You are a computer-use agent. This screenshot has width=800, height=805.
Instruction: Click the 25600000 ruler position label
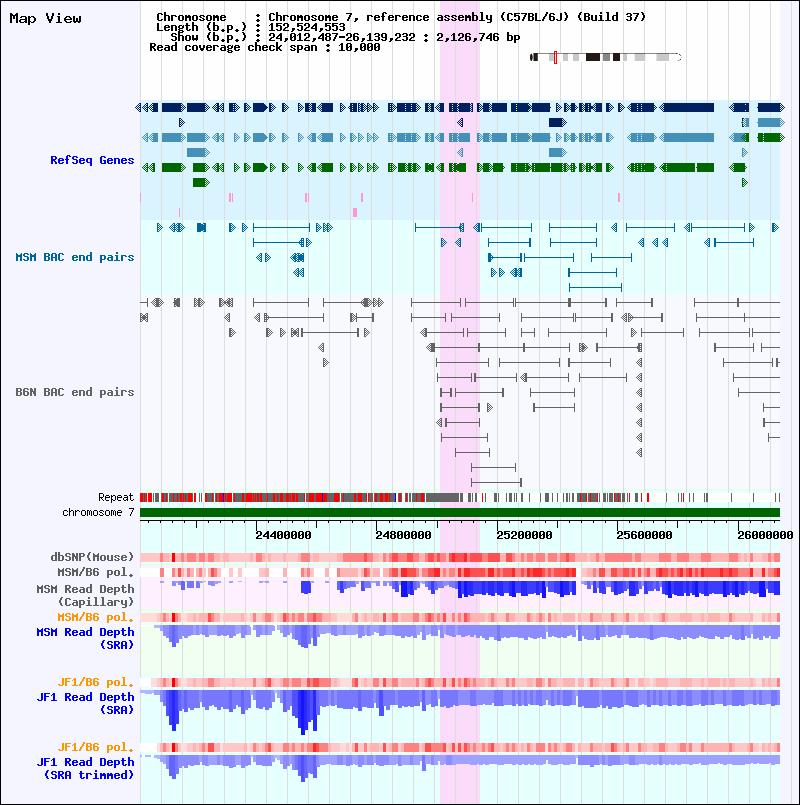644,535
